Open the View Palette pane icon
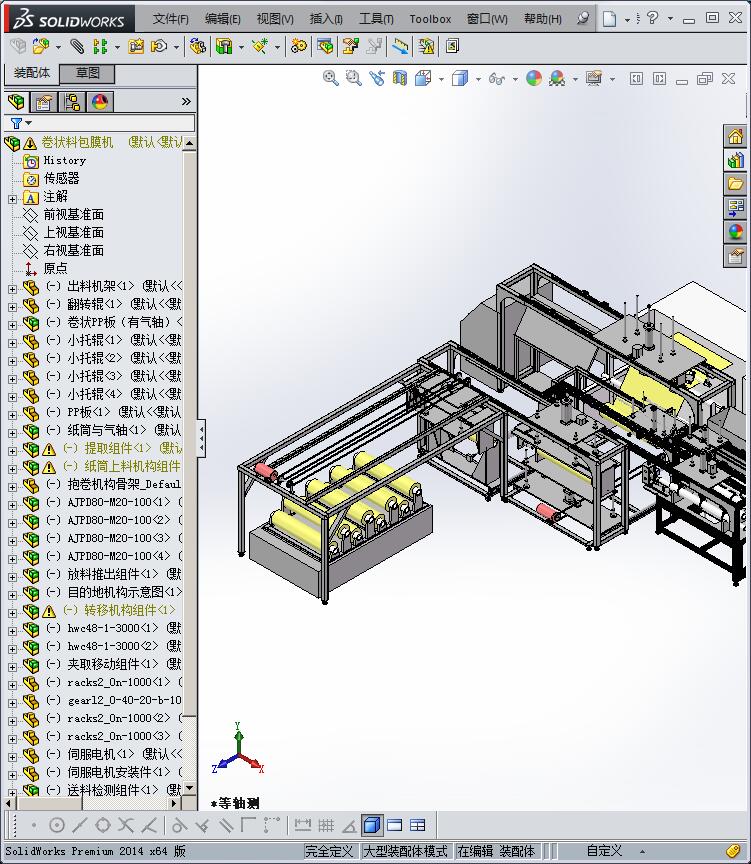The image size is (751, 864). 736,208
